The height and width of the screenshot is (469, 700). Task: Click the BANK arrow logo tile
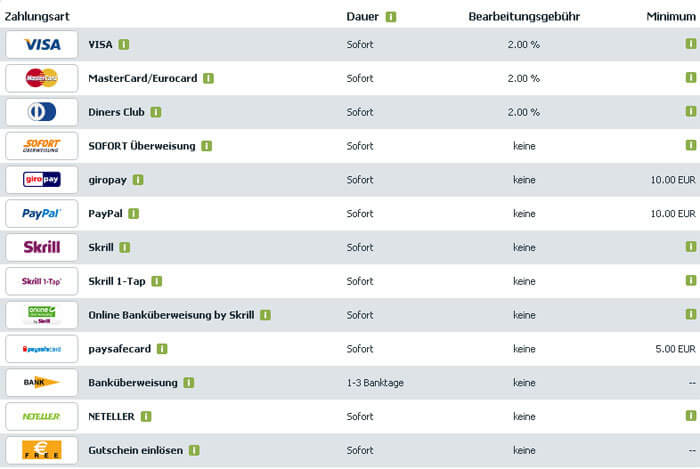click(42, 382)
